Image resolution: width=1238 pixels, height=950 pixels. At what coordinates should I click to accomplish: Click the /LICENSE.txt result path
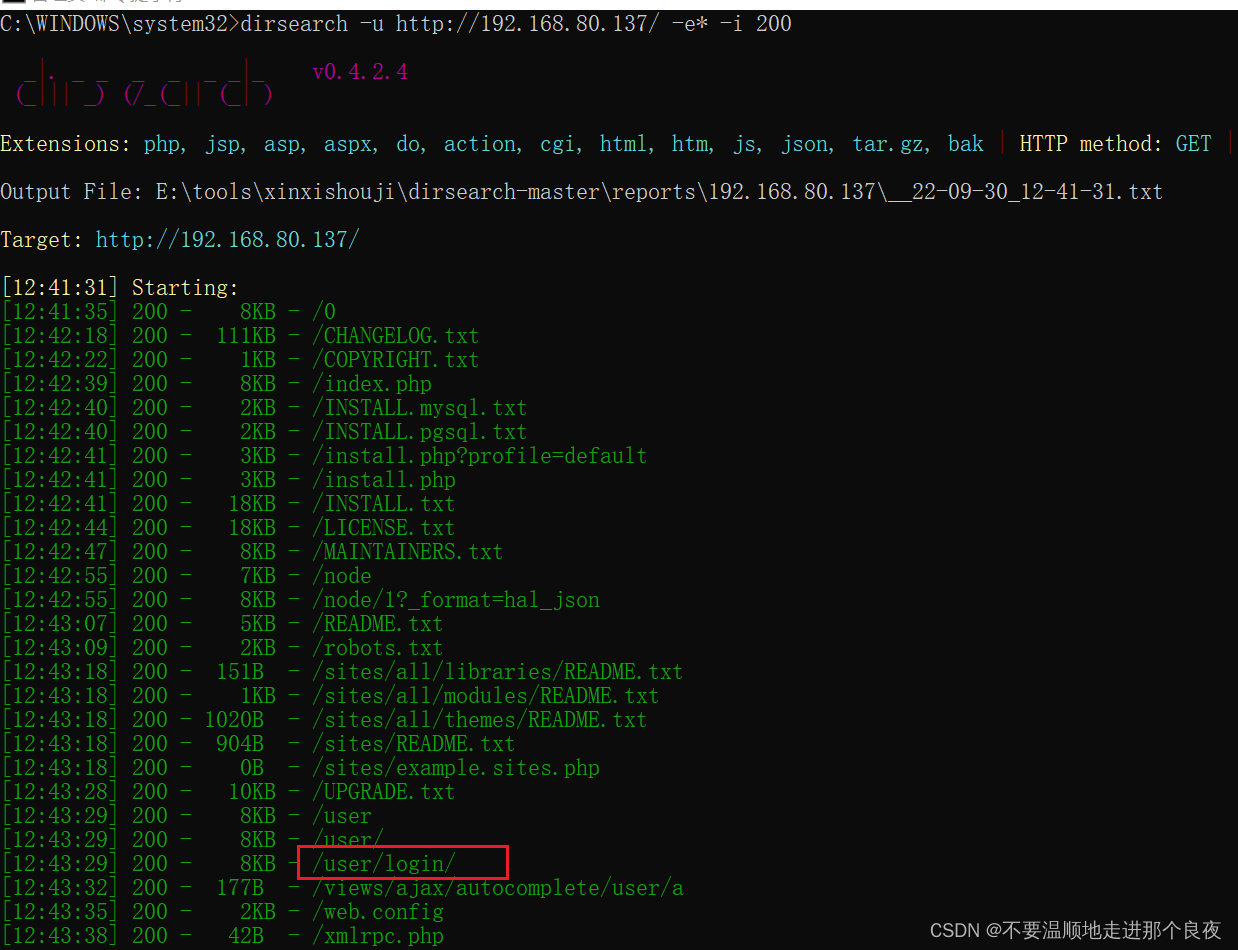(384, 528)
